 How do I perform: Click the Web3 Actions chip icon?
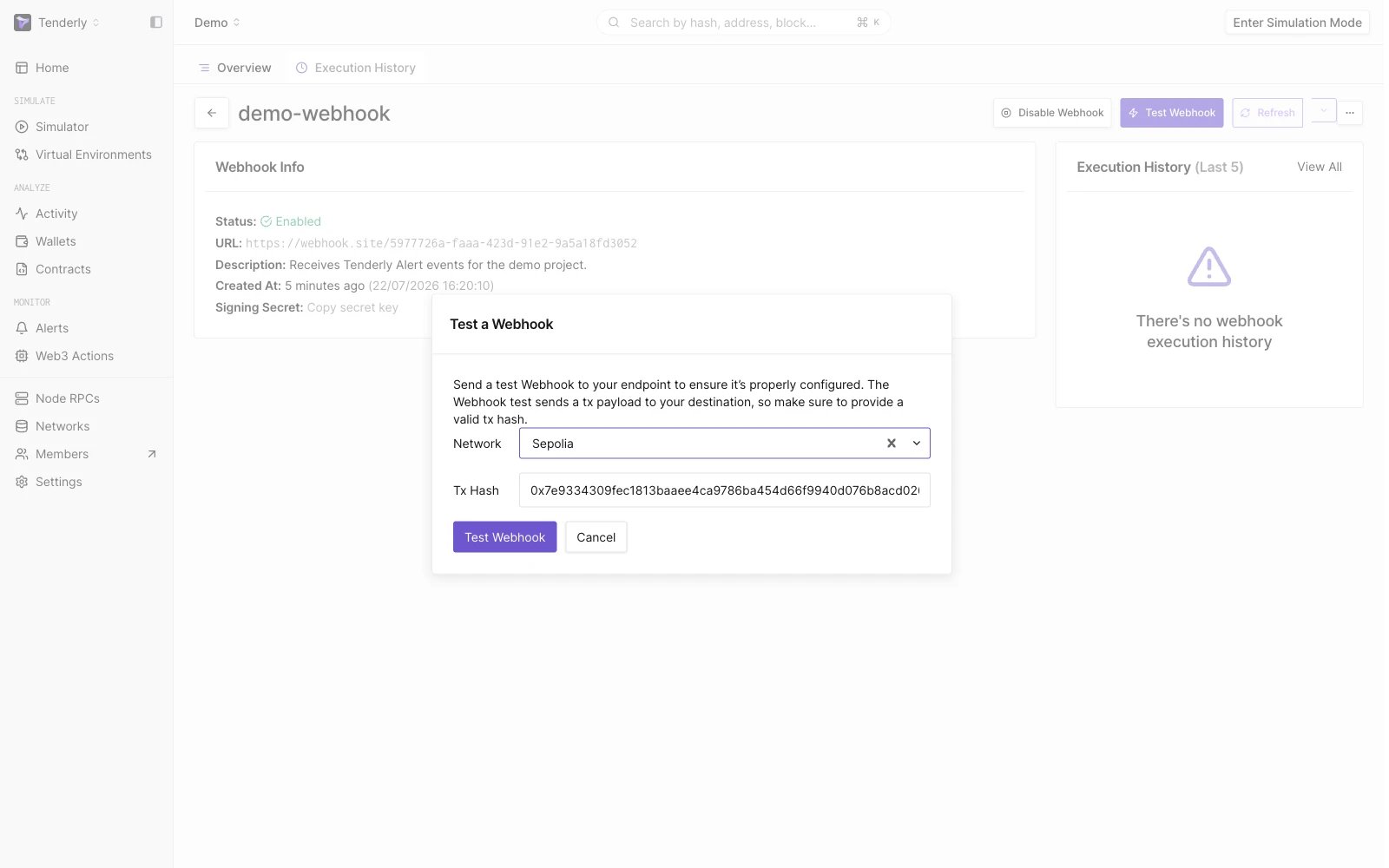click(x=22, y=356)
